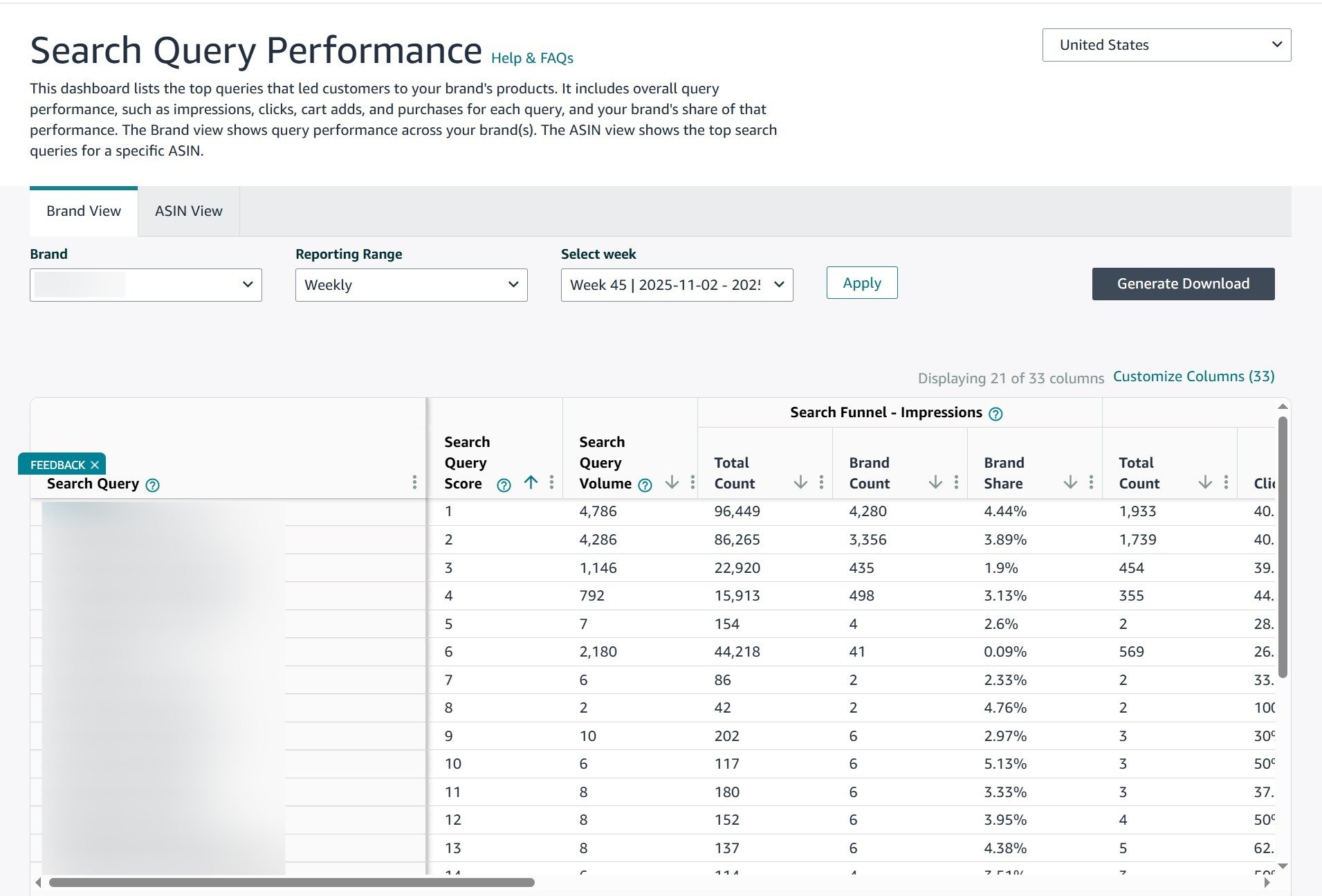Sort by Impressions Brand Share arrow
This screenshot has width=1322, height=896.
coord(1070,482)
